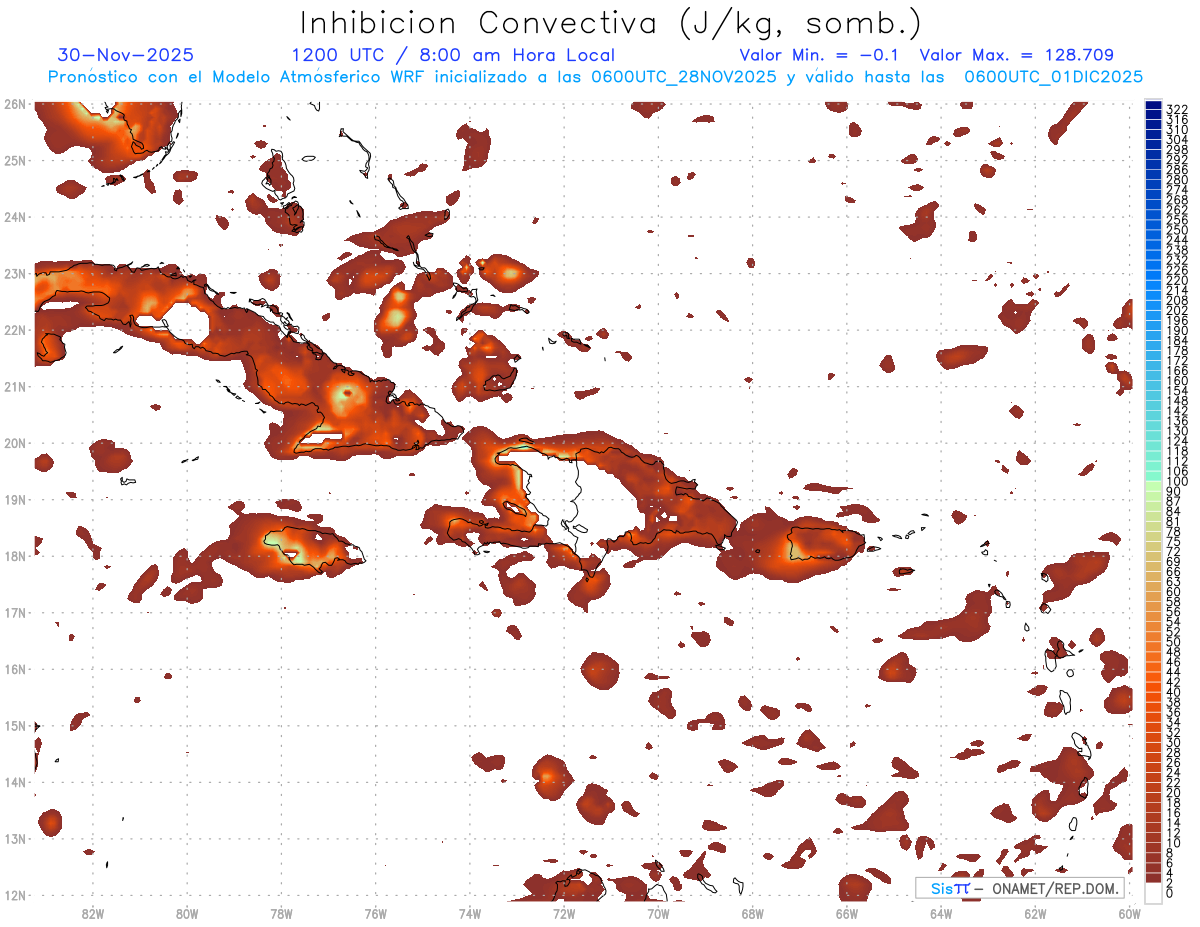Click the '13N' latitude label

tap(14, 838)
